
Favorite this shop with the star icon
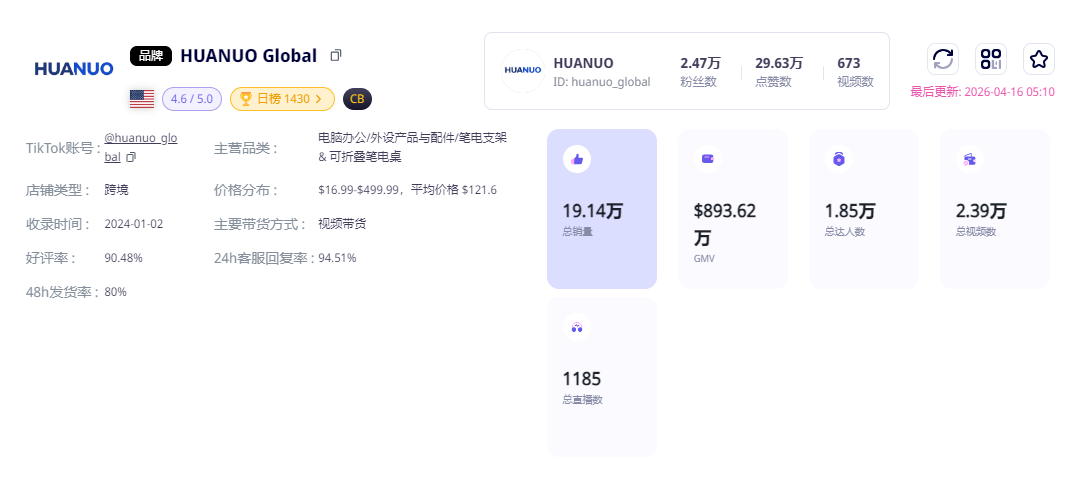(1038, 59)
